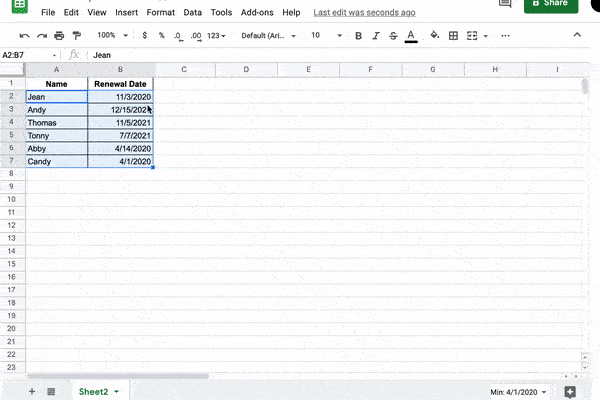The height and width of the screenshot is (400, 600).
Task: Open the fill color tool
Action: pos(434,35)
